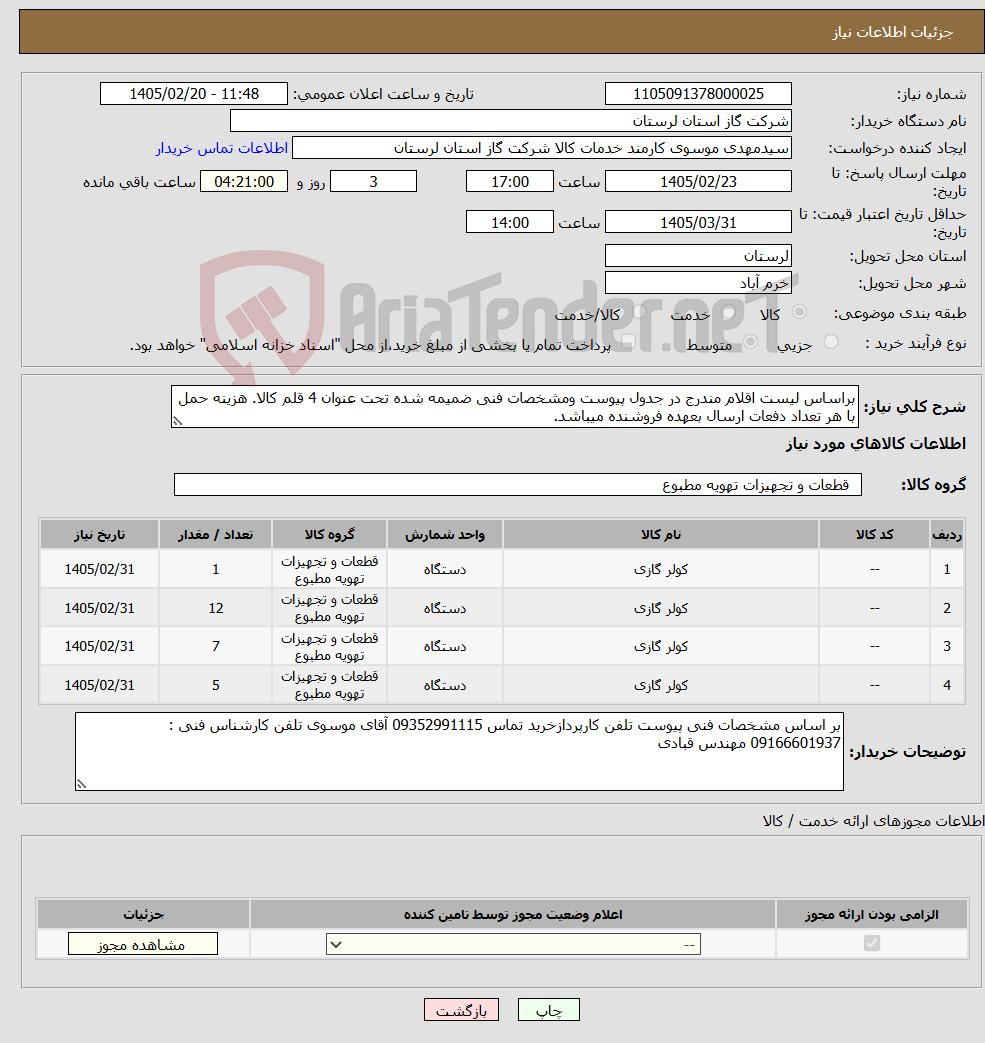Select the متوسط purchase type radio
This screenshot has height=1043, width=985.
tap(751, 342)
